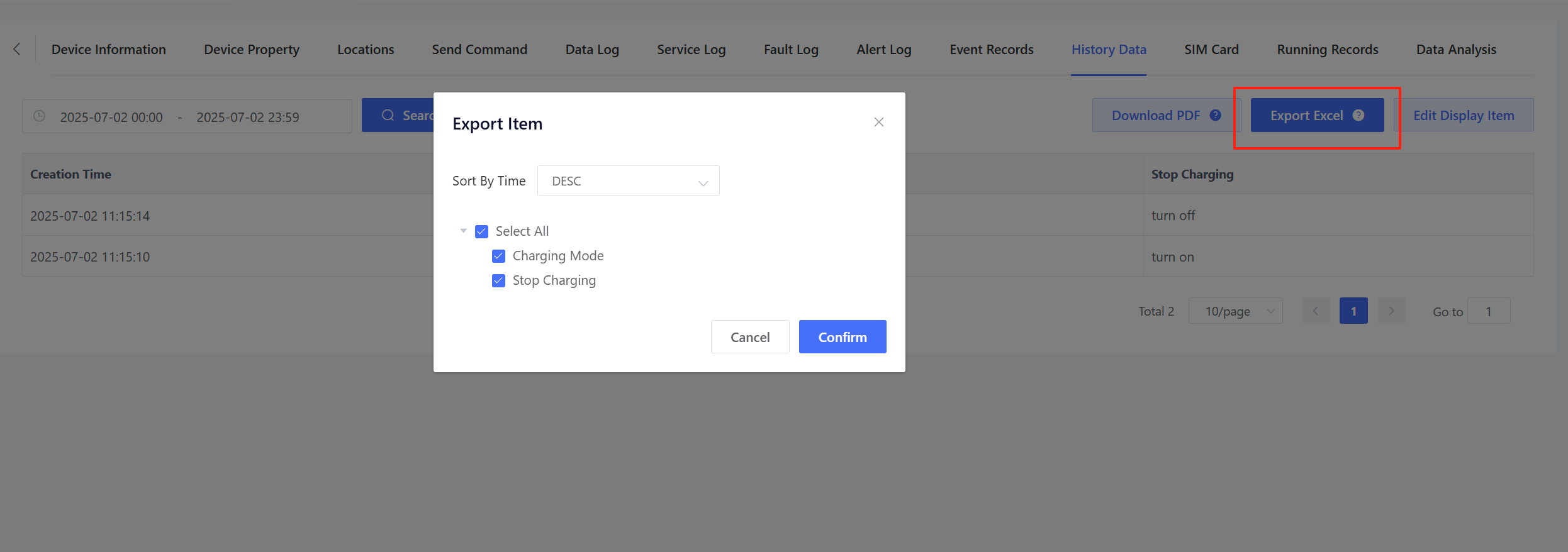Close the Export Item dialog

[x=878, y=122]
